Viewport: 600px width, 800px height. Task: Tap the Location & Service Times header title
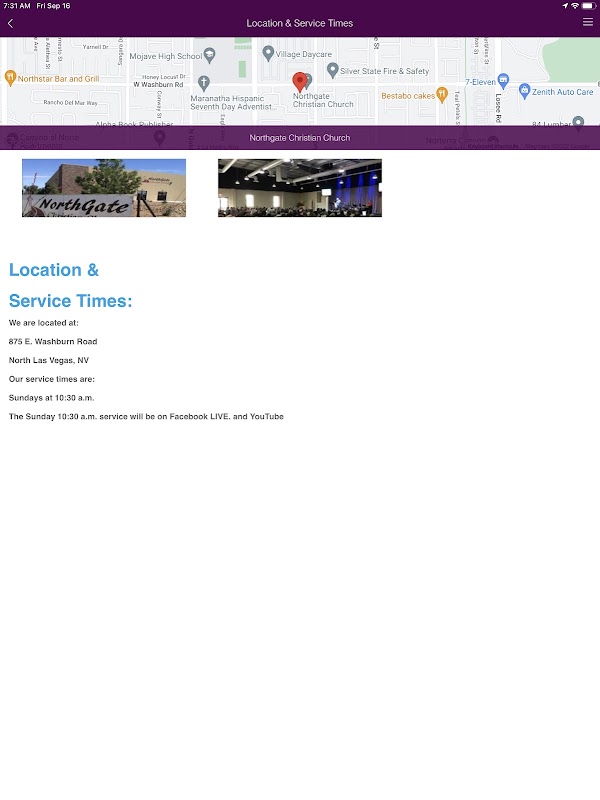pyautogui.click(x=299, y=23)
